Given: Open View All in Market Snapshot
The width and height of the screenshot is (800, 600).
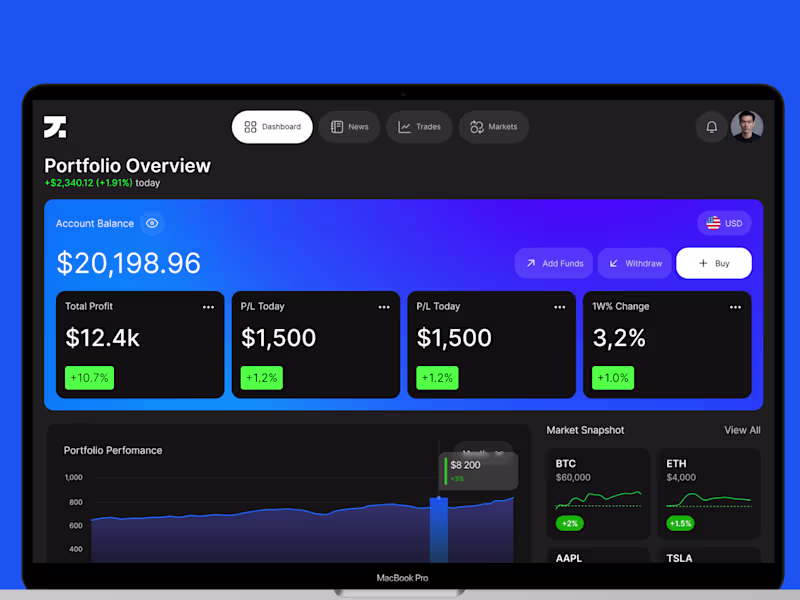Looking at the screenshot, I should pos(742,430).
